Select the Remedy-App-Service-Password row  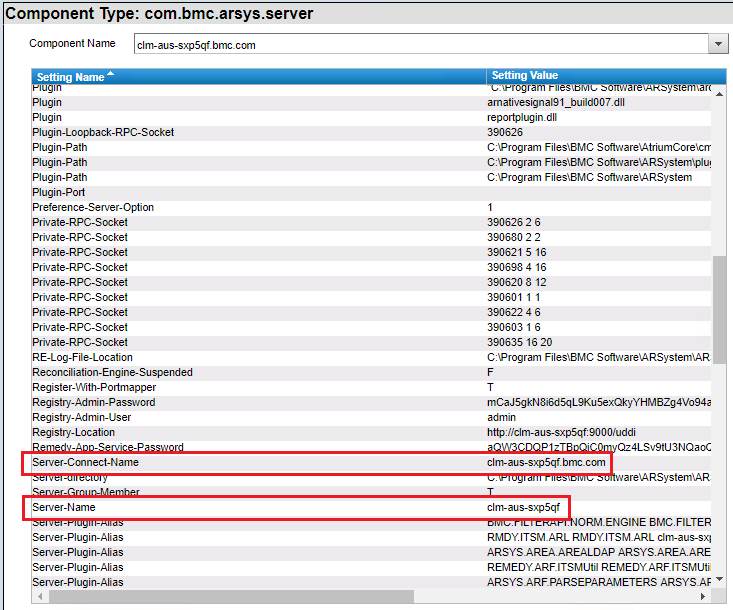click(372, 447)
